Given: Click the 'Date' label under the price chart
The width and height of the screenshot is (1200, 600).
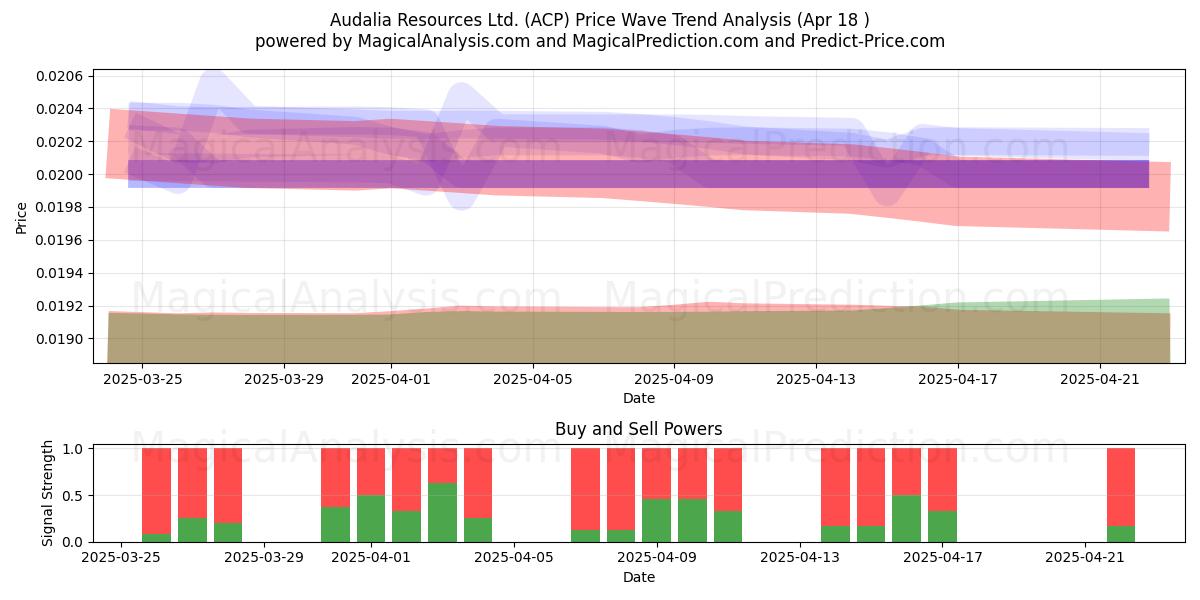Looking at the screenshot, I should (639, 398).
